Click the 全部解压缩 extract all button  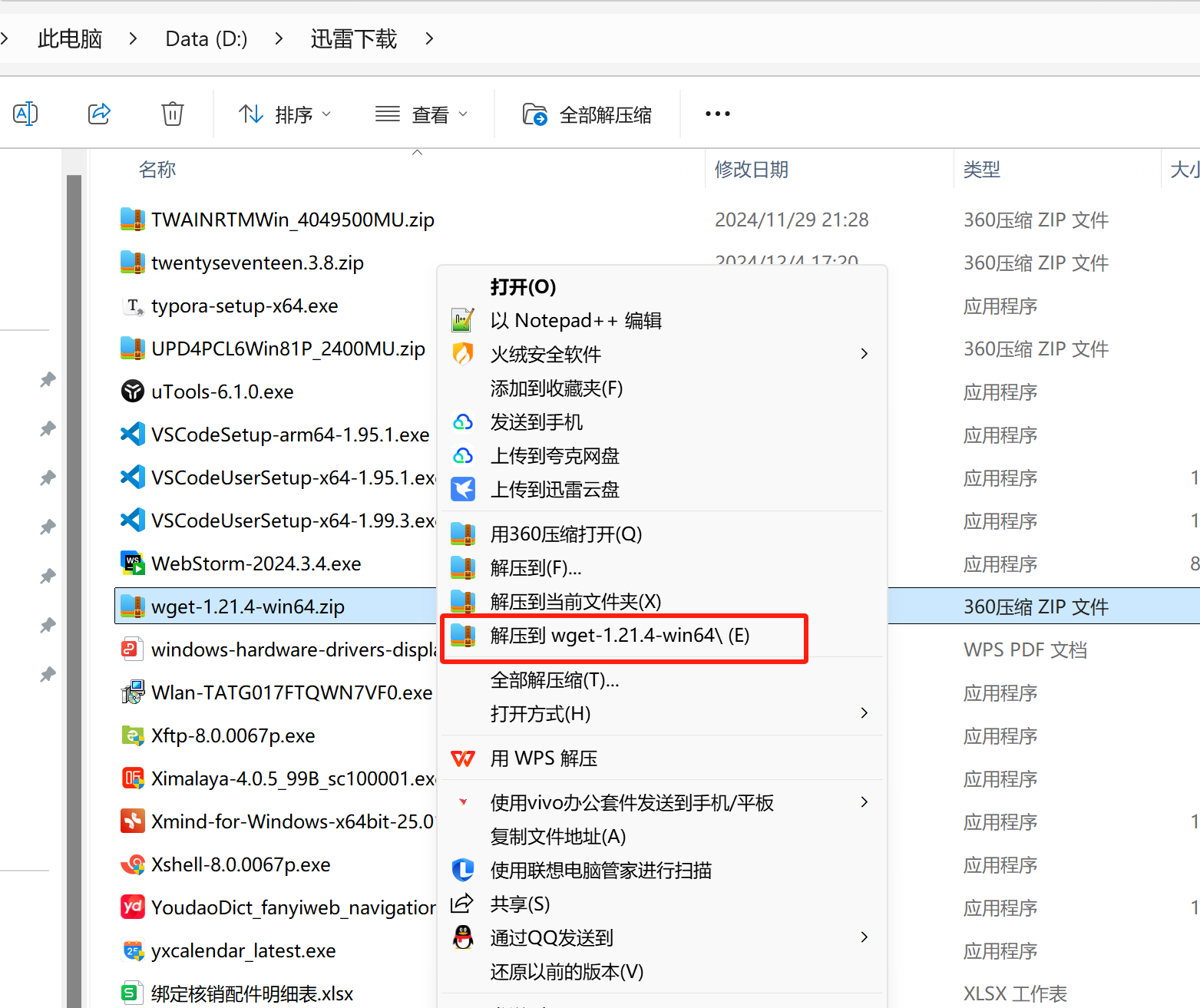click(587, 114)
